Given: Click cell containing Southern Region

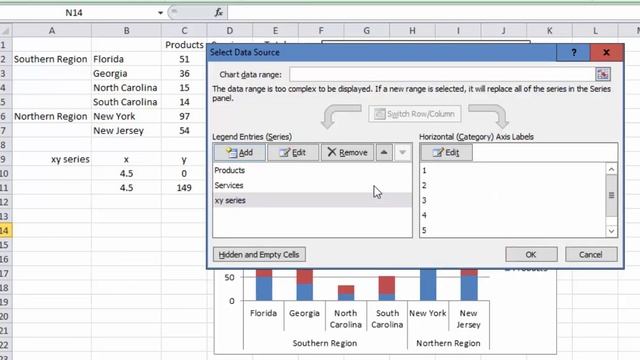Looking at the screenshot, I should point(51,59).
